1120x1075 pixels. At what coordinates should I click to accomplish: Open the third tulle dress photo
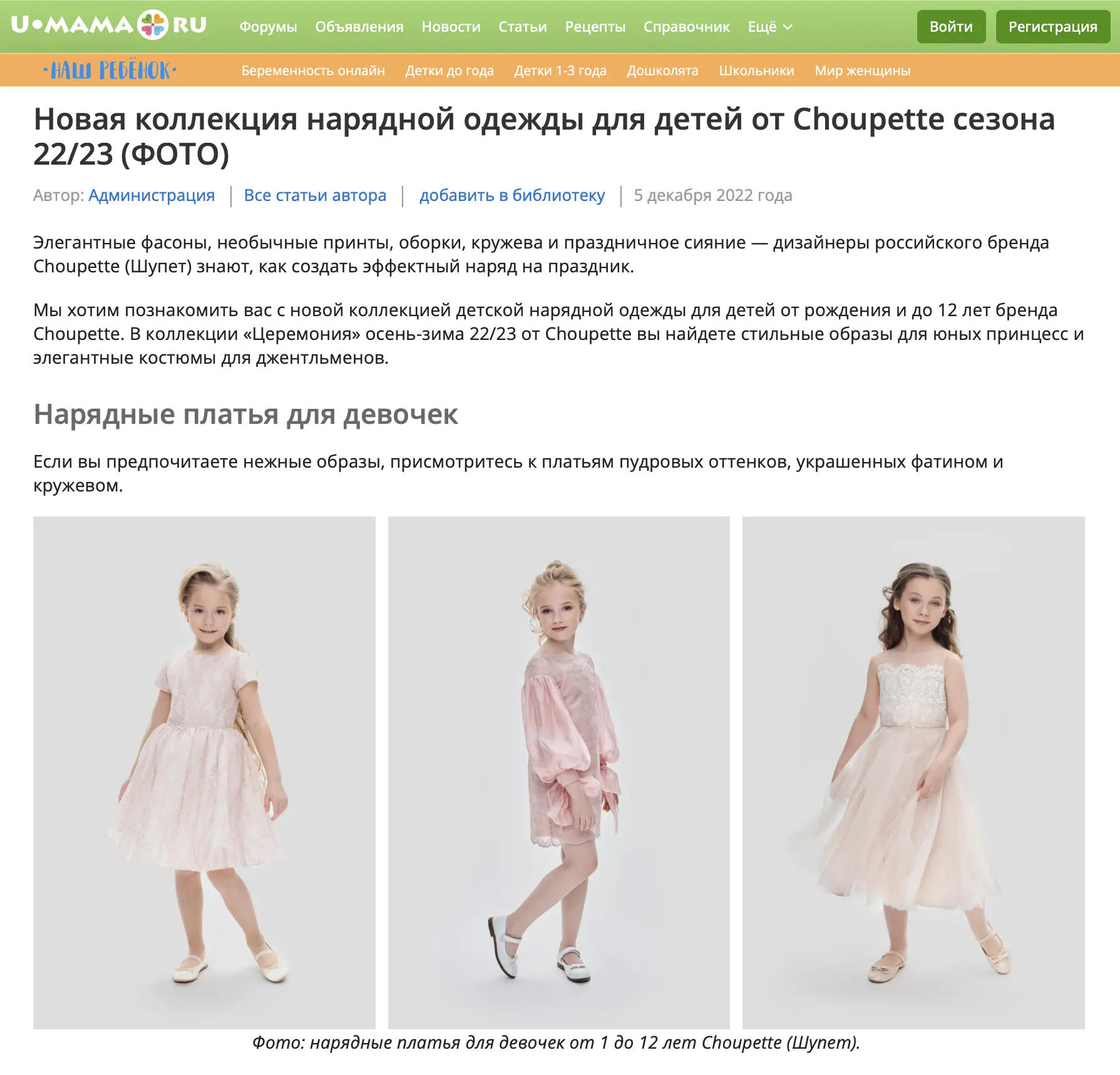tap(913, 773)
